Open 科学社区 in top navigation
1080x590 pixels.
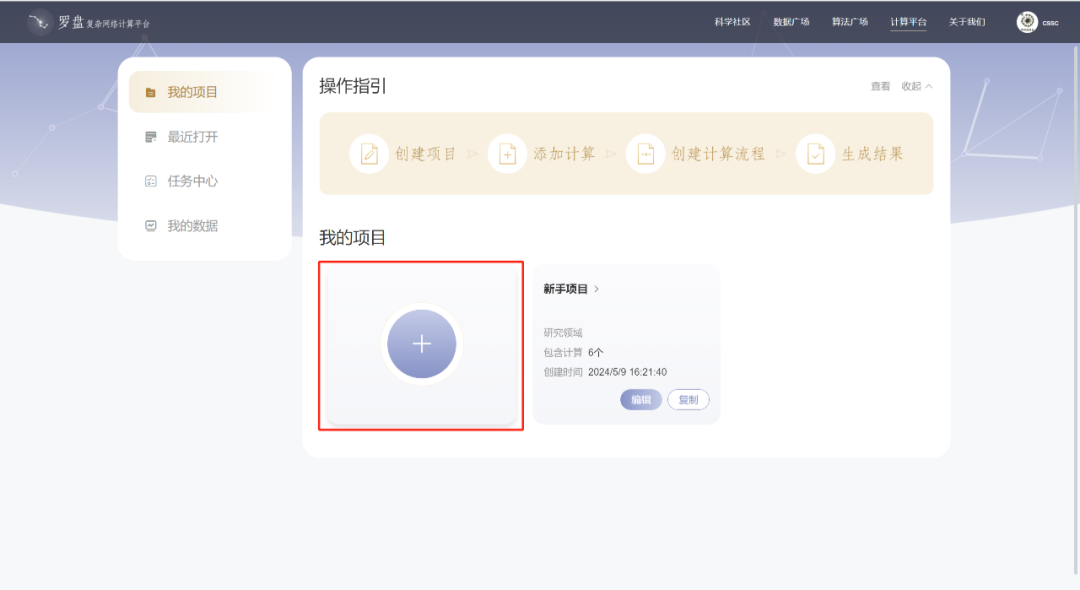point(732,22)
